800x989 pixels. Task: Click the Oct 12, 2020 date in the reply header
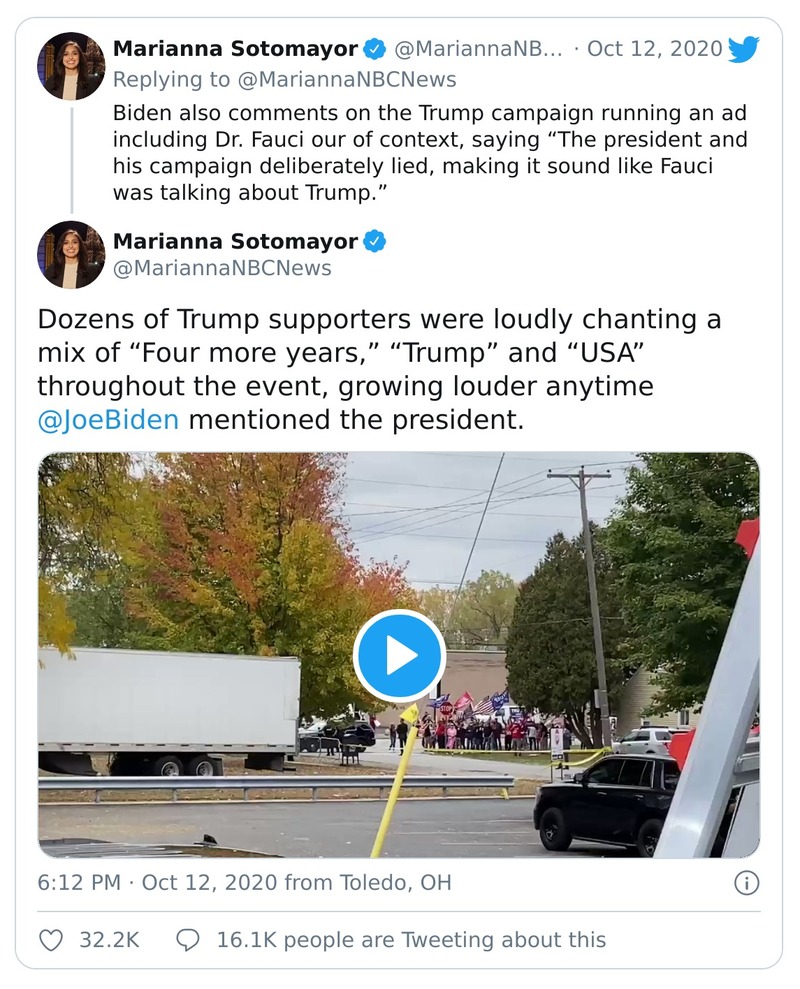tap(654, 49)
